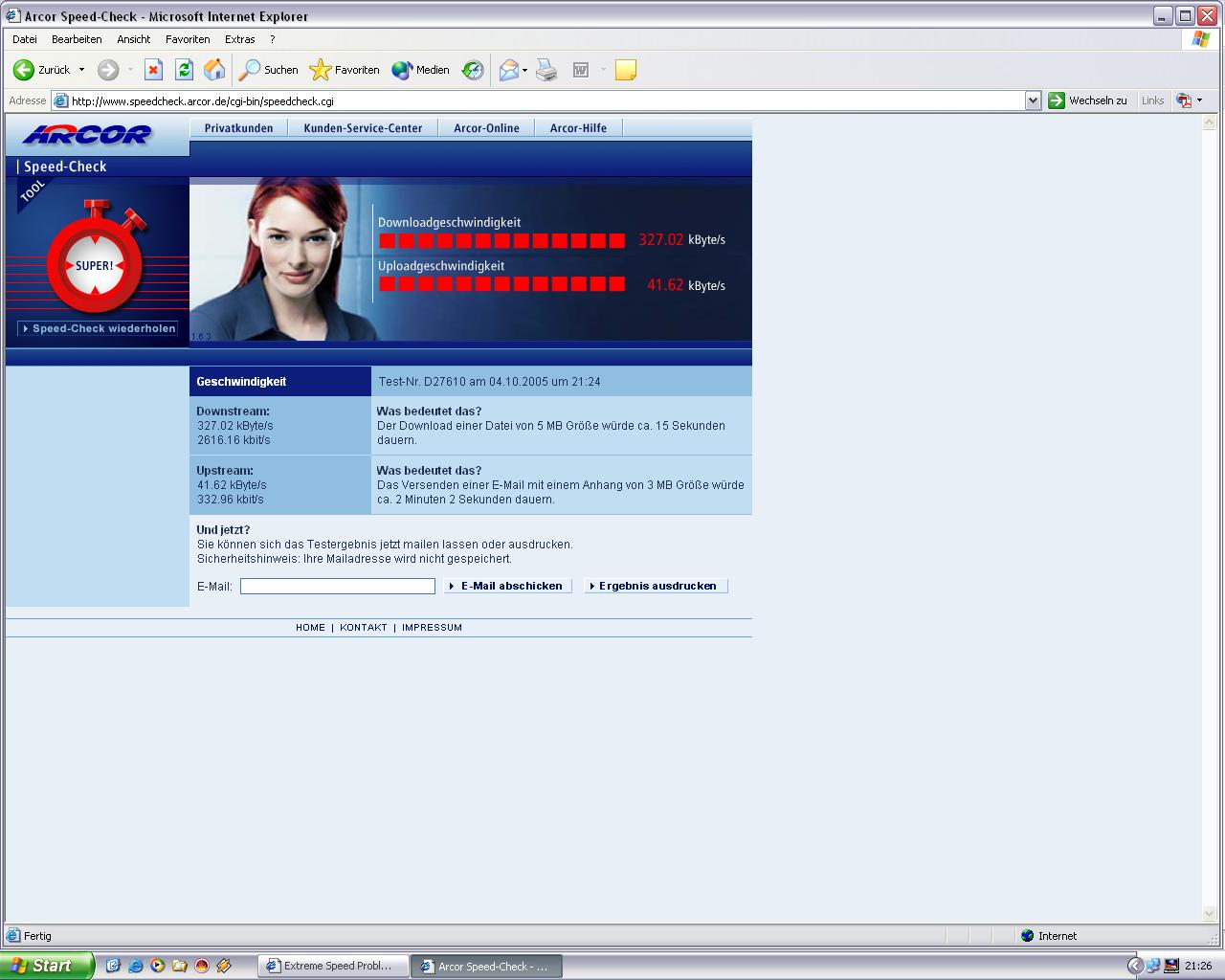Switch to Kunden-Service-Center tab
Image resolution: width=1225 pixels, height=980 pixels.
coord(363,128)
